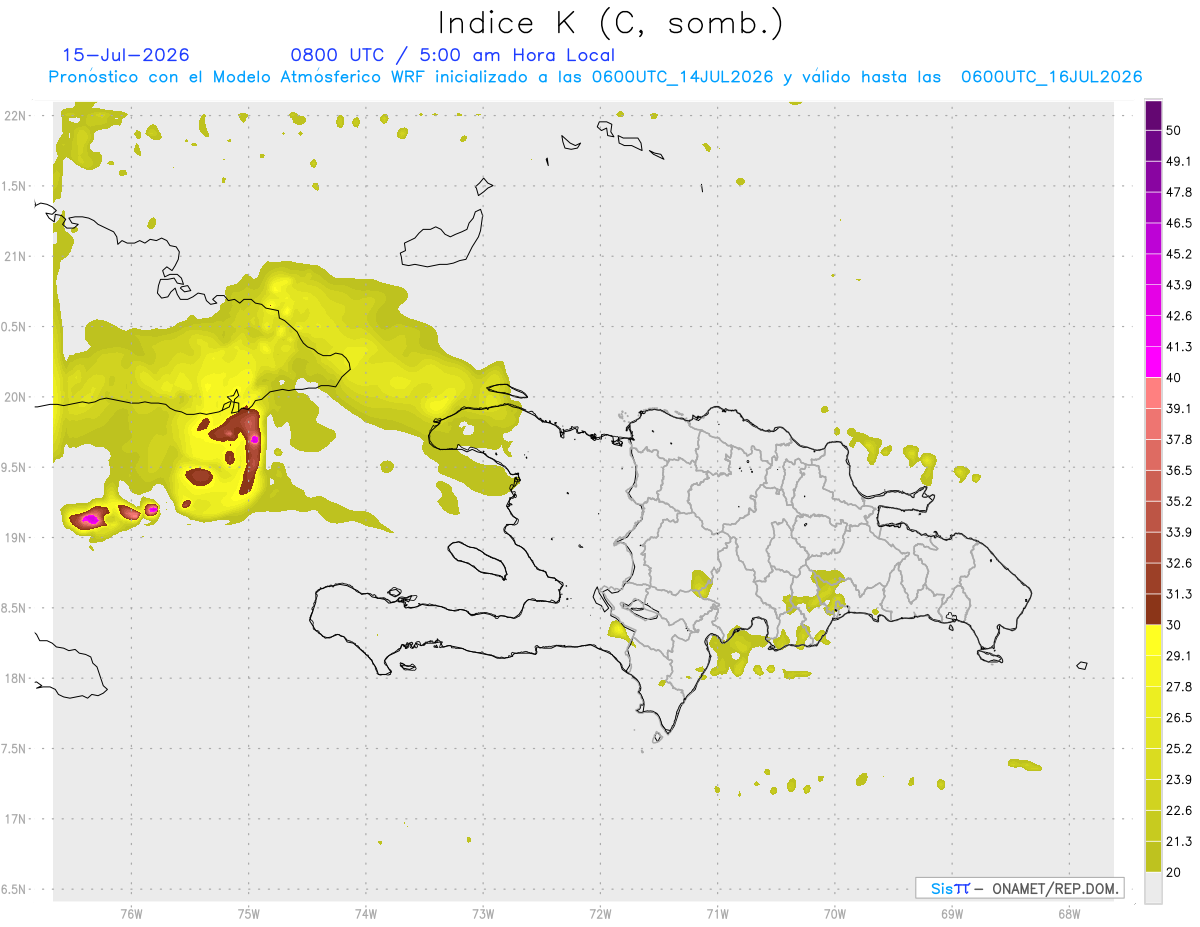Click the date "15-Jul-2026"
Viewport: 1200px width, 927px height.
click(x=126, y=55)
